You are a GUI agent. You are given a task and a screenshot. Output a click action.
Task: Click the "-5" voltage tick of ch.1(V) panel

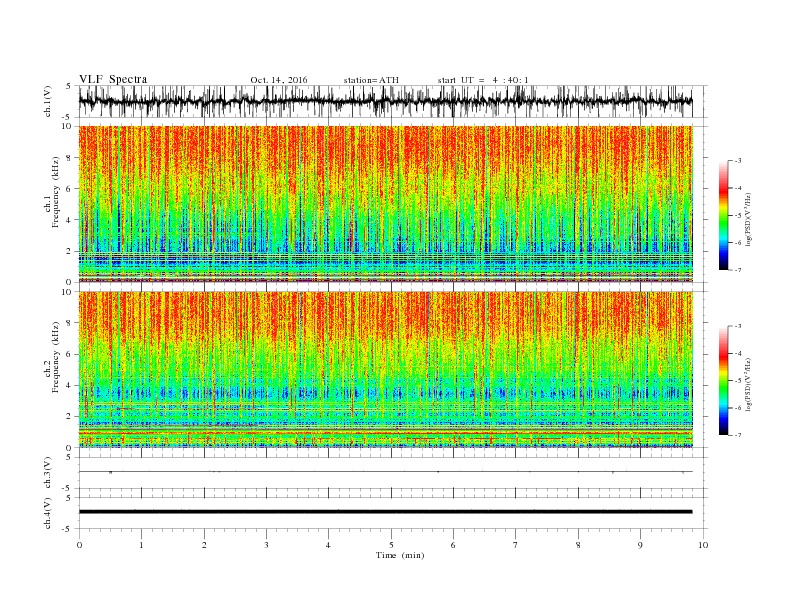pyautogui.click(x=66, y=118)
